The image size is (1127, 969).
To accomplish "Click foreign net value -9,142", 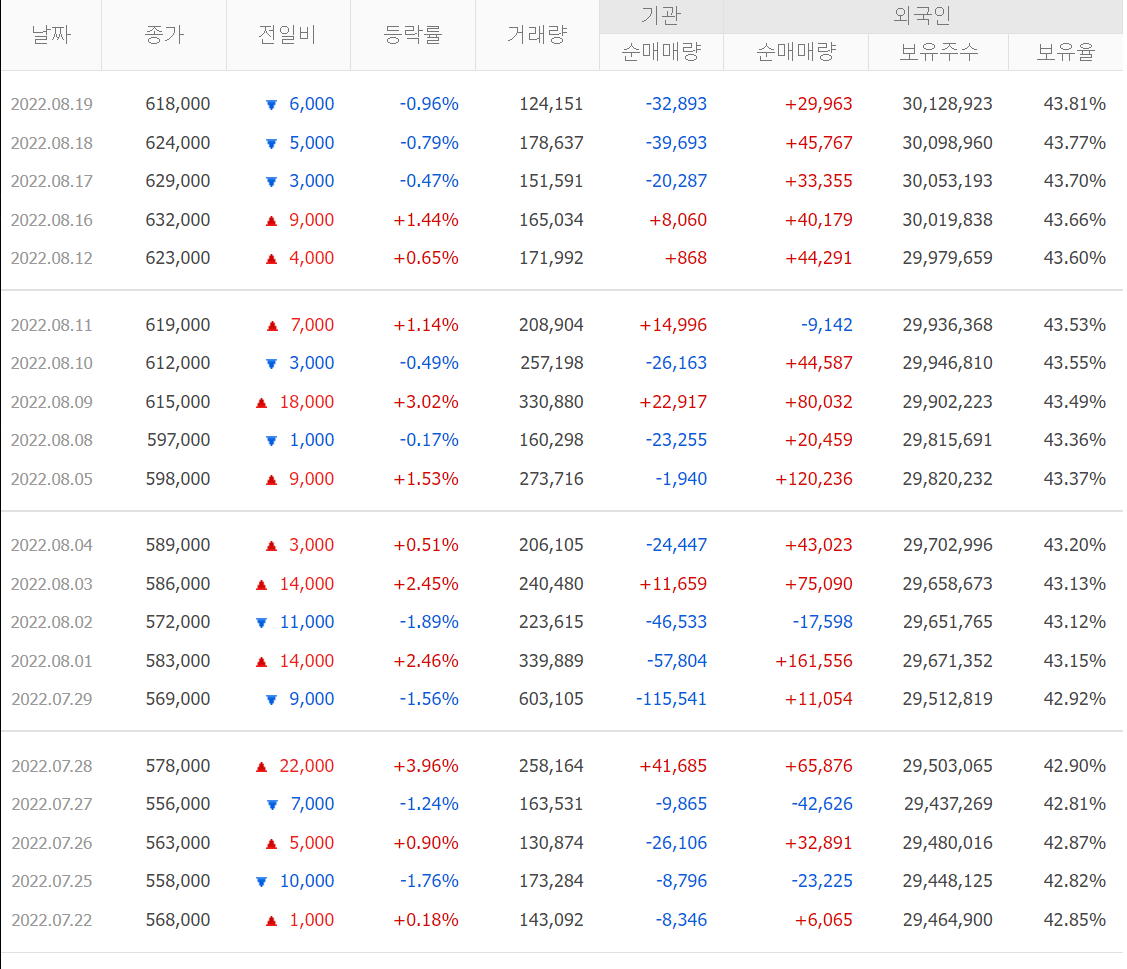I will 827,325.
